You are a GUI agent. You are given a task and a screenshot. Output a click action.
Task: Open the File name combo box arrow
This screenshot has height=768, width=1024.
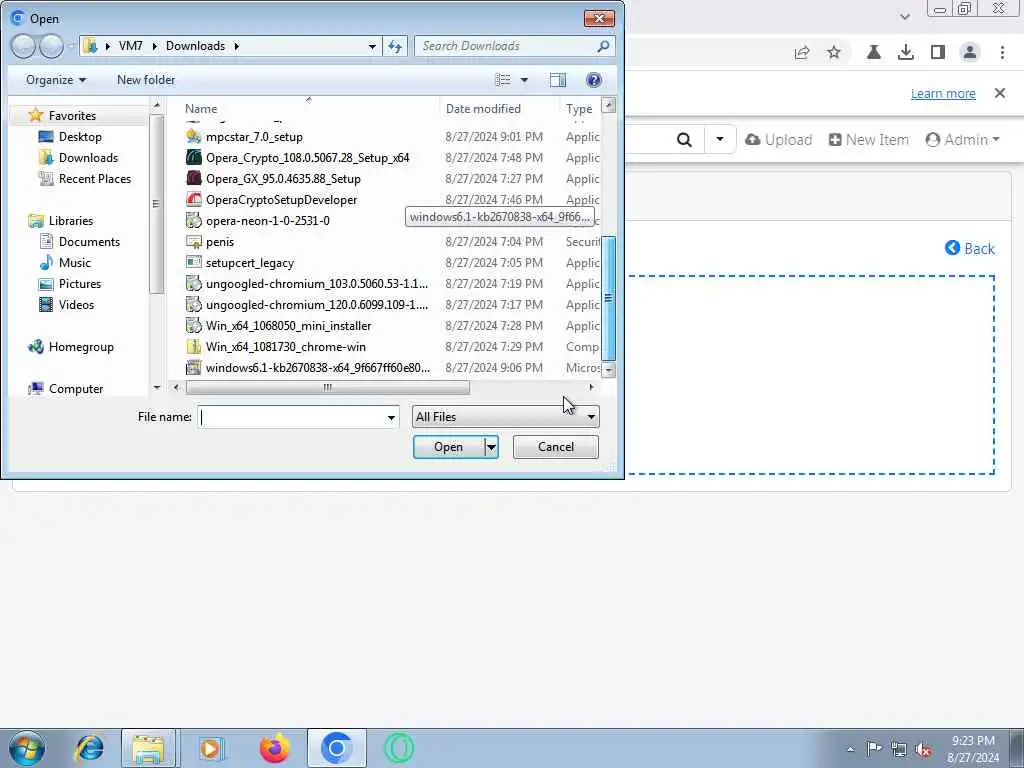(391, 417)
